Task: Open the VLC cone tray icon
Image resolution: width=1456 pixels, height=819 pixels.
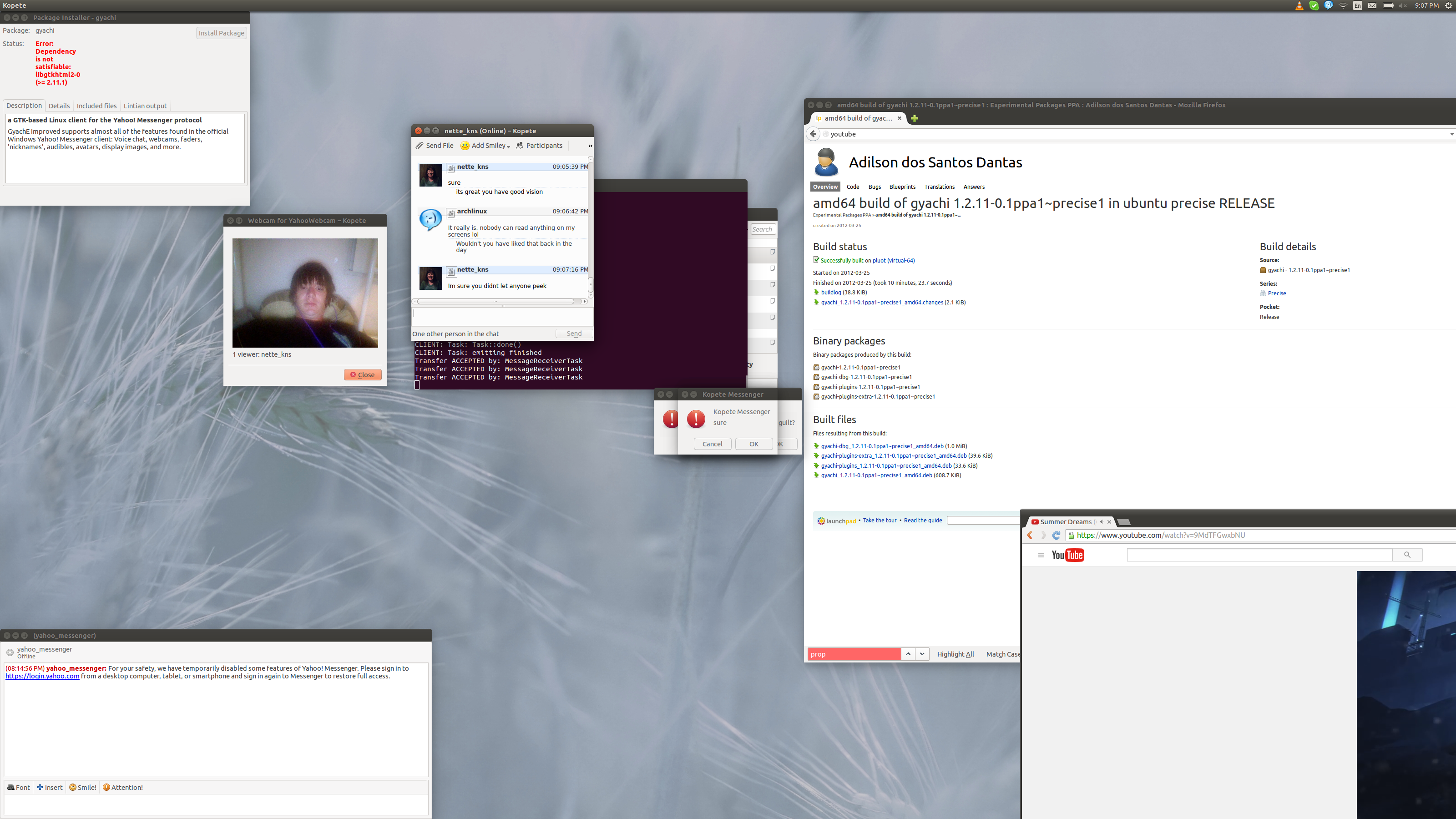Action: pos(1299,5)
